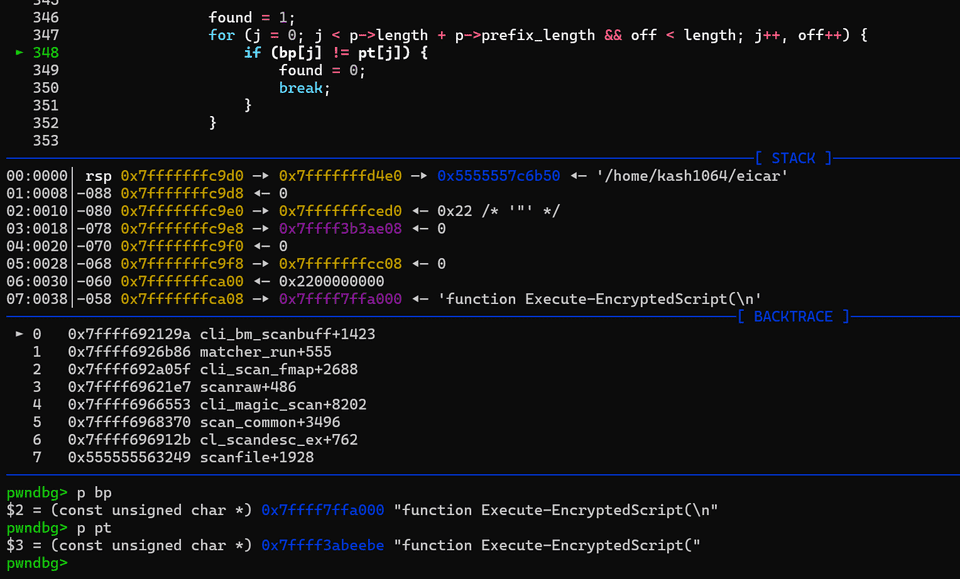Click the current-frame arrow beside backtrace frame 0
Viewport: 960px width, 579px height.
(18, 333)
